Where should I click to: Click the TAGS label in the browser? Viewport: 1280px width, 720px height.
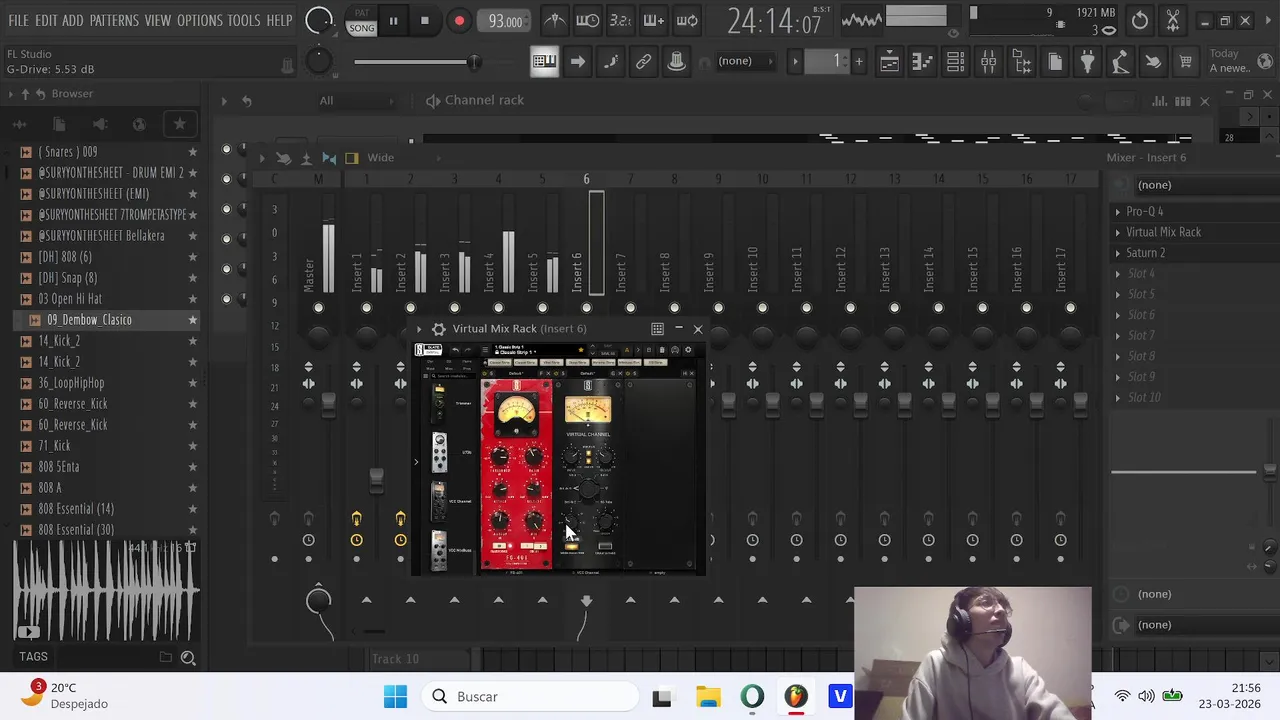point(33,657)
